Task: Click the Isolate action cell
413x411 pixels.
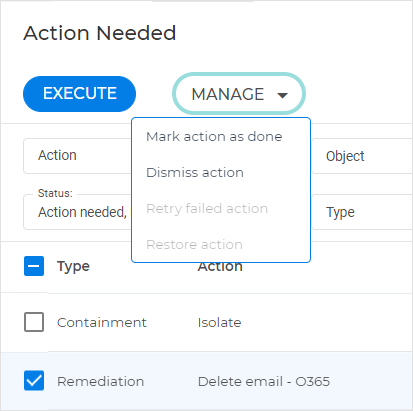Action: click(x=219, y=322)
